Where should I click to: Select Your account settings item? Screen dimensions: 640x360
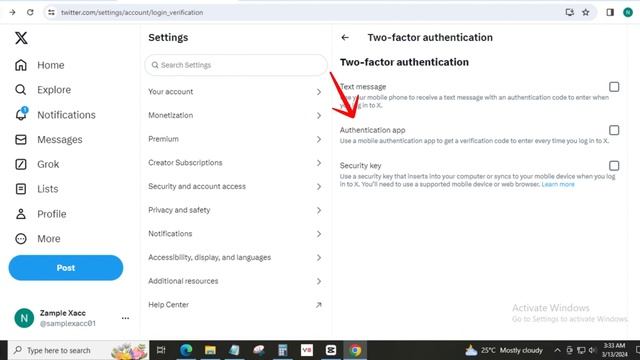pyautogui.click(x=236, y=92)
